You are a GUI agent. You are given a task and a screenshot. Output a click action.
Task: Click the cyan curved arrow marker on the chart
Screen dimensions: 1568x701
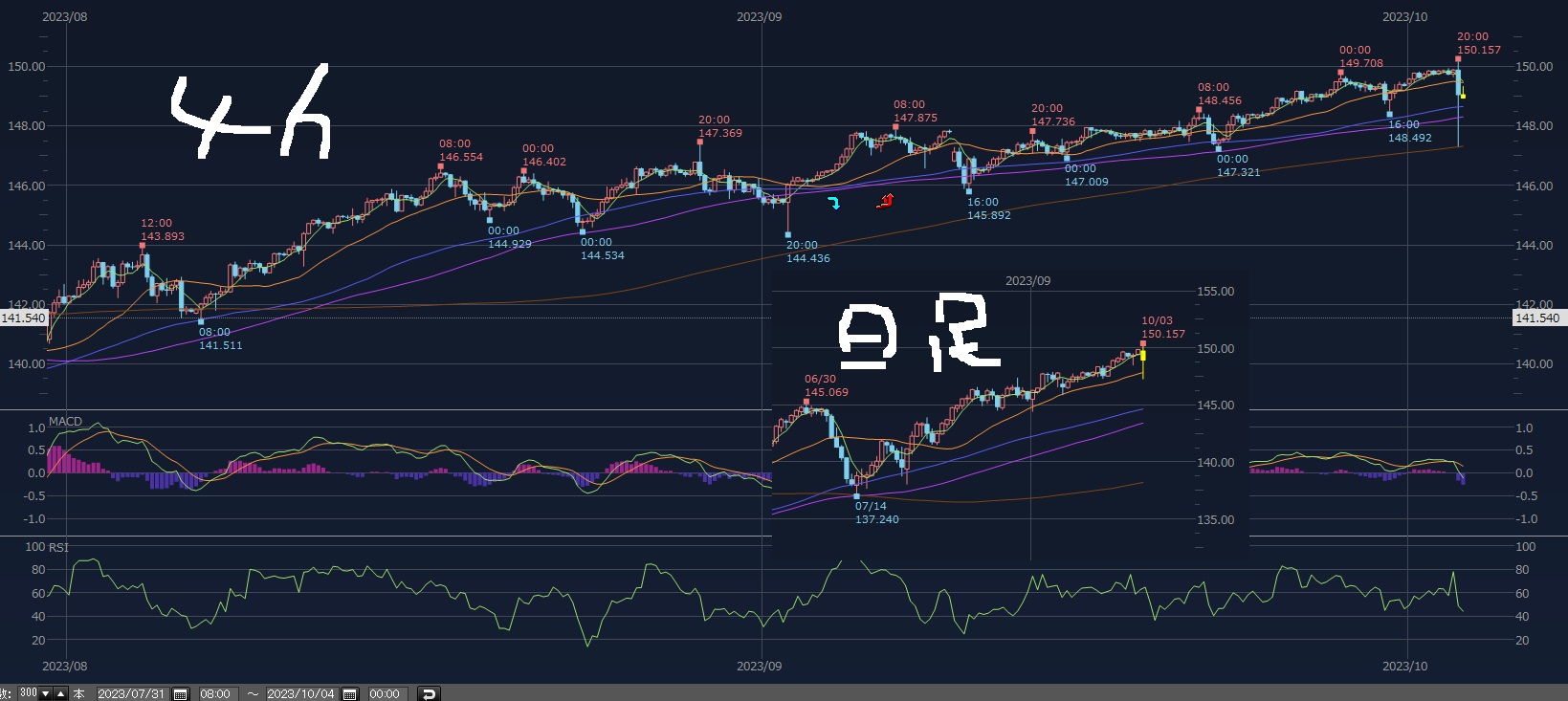coord(834,203)
